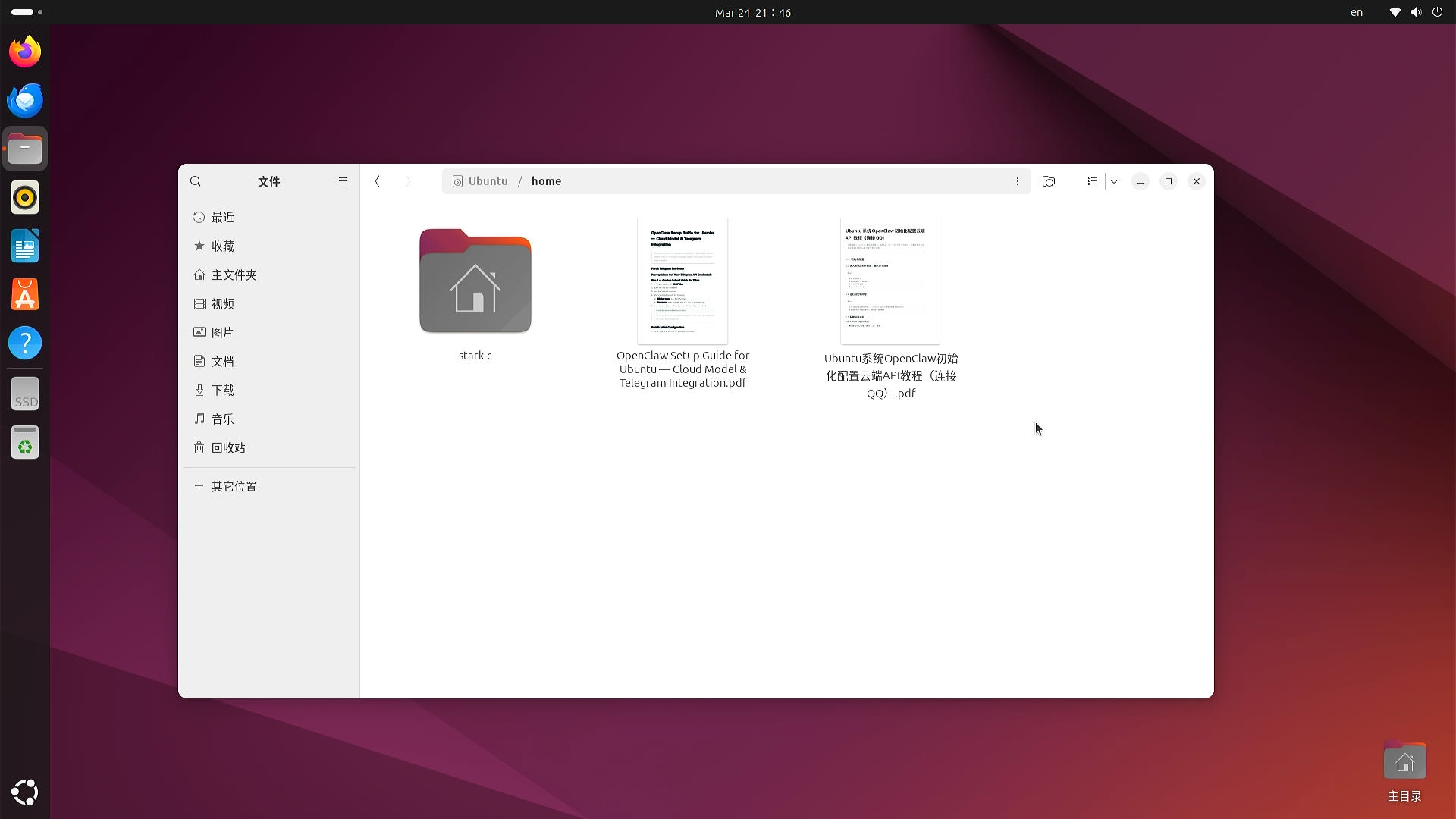The height and width of the screenshot is (819, 1456).
Task: Click the search icon in Files sidebar
Action: pos(196,181)
